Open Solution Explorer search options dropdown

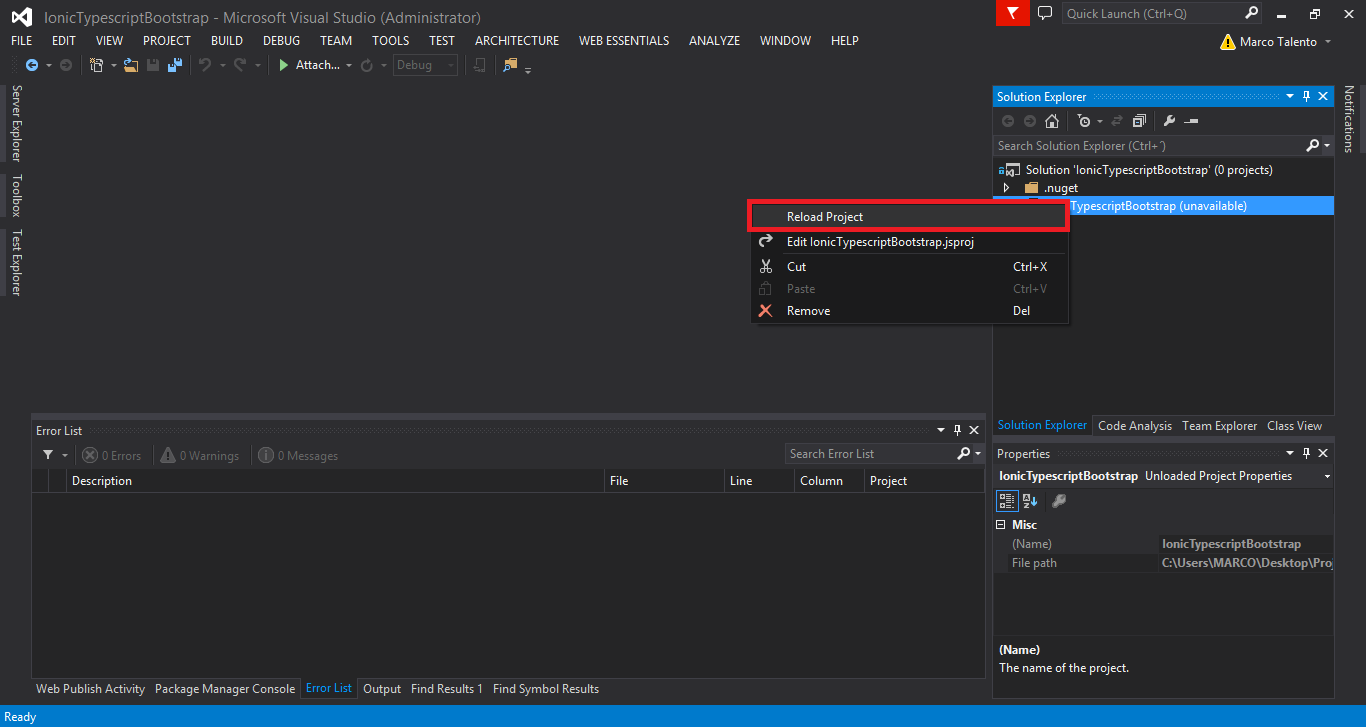[1327, 146]
